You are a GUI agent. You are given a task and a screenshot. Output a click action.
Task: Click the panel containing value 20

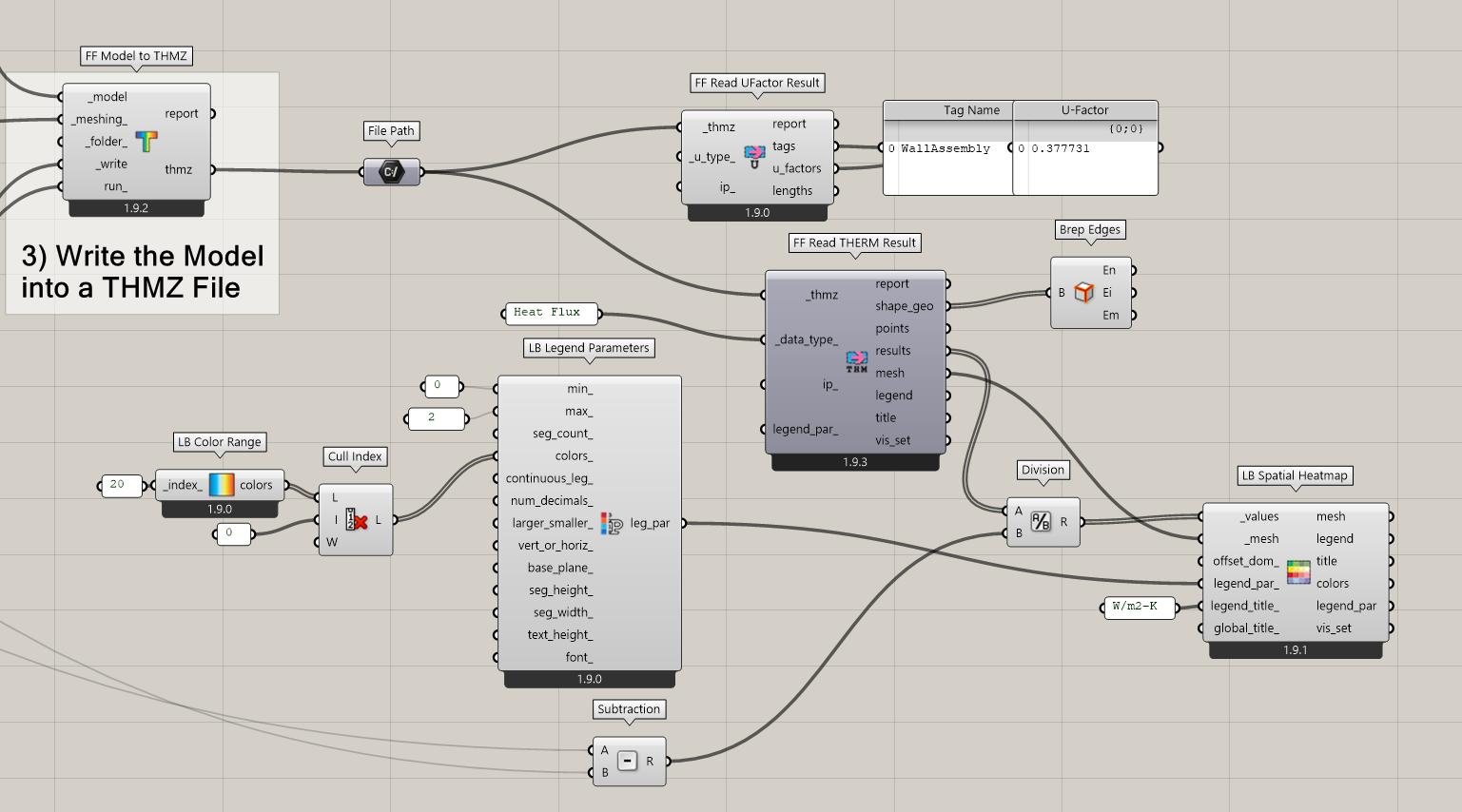click(120, 485)
